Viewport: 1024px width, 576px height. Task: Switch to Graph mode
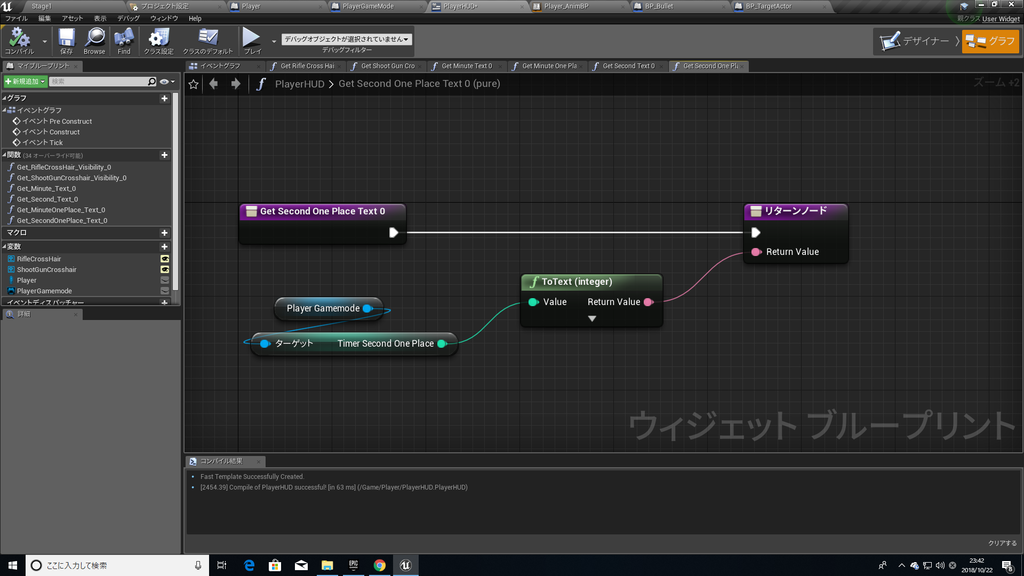point(990,41)
